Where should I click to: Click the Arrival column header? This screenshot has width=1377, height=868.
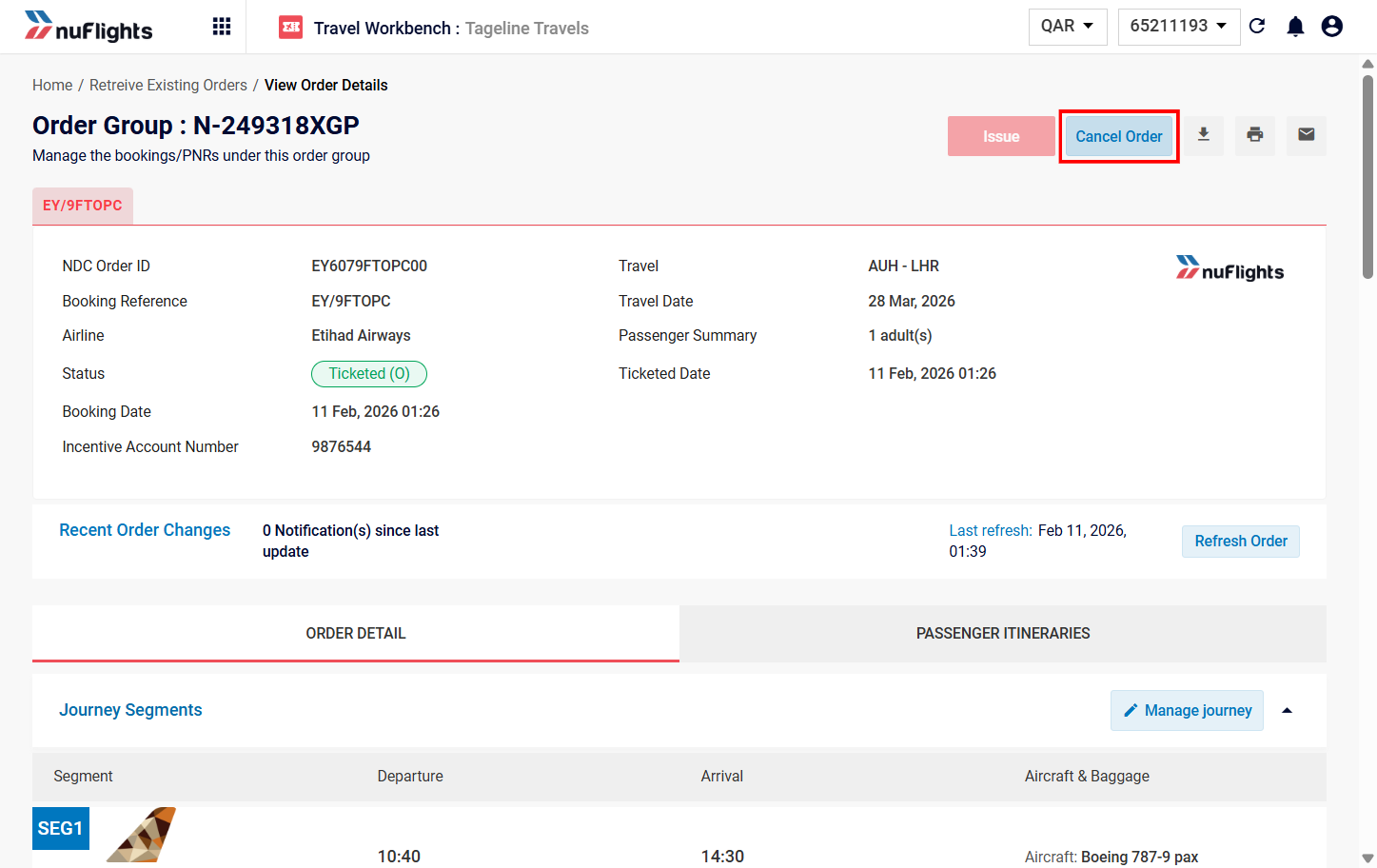[722, 776]
